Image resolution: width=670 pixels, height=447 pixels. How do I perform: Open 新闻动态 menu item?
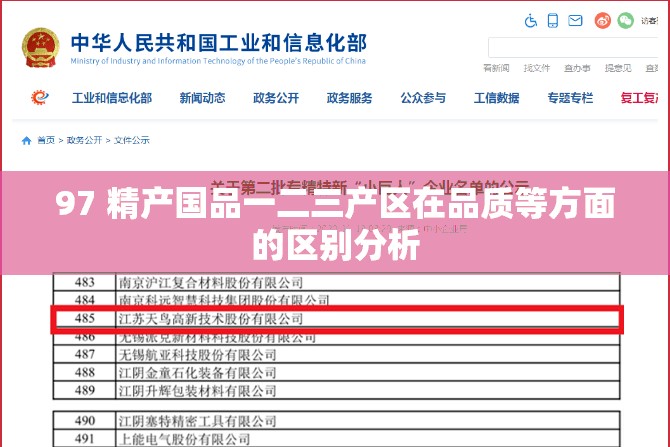click(x=202, y=98)
